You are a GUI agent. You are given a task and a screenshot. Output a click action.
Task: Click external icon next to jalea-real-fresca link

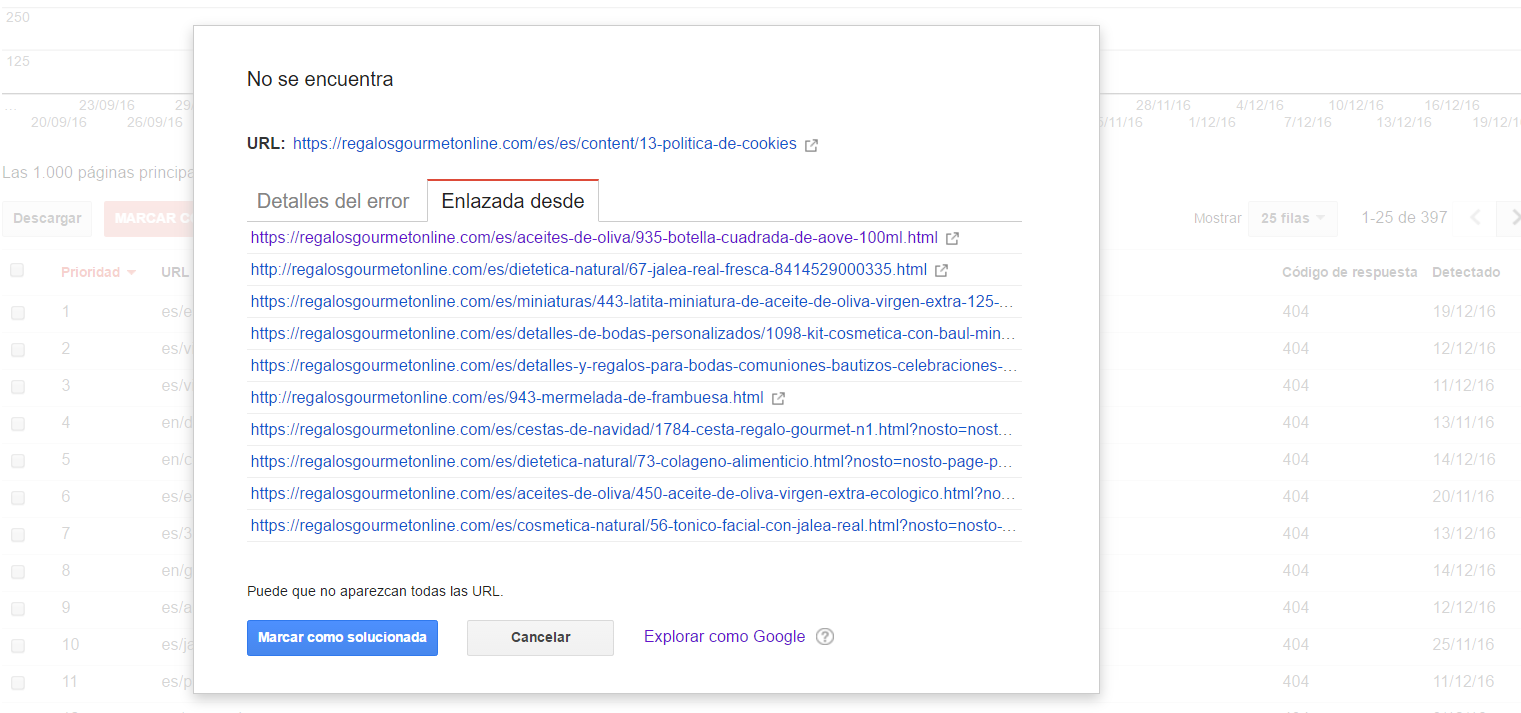point(942,271)
